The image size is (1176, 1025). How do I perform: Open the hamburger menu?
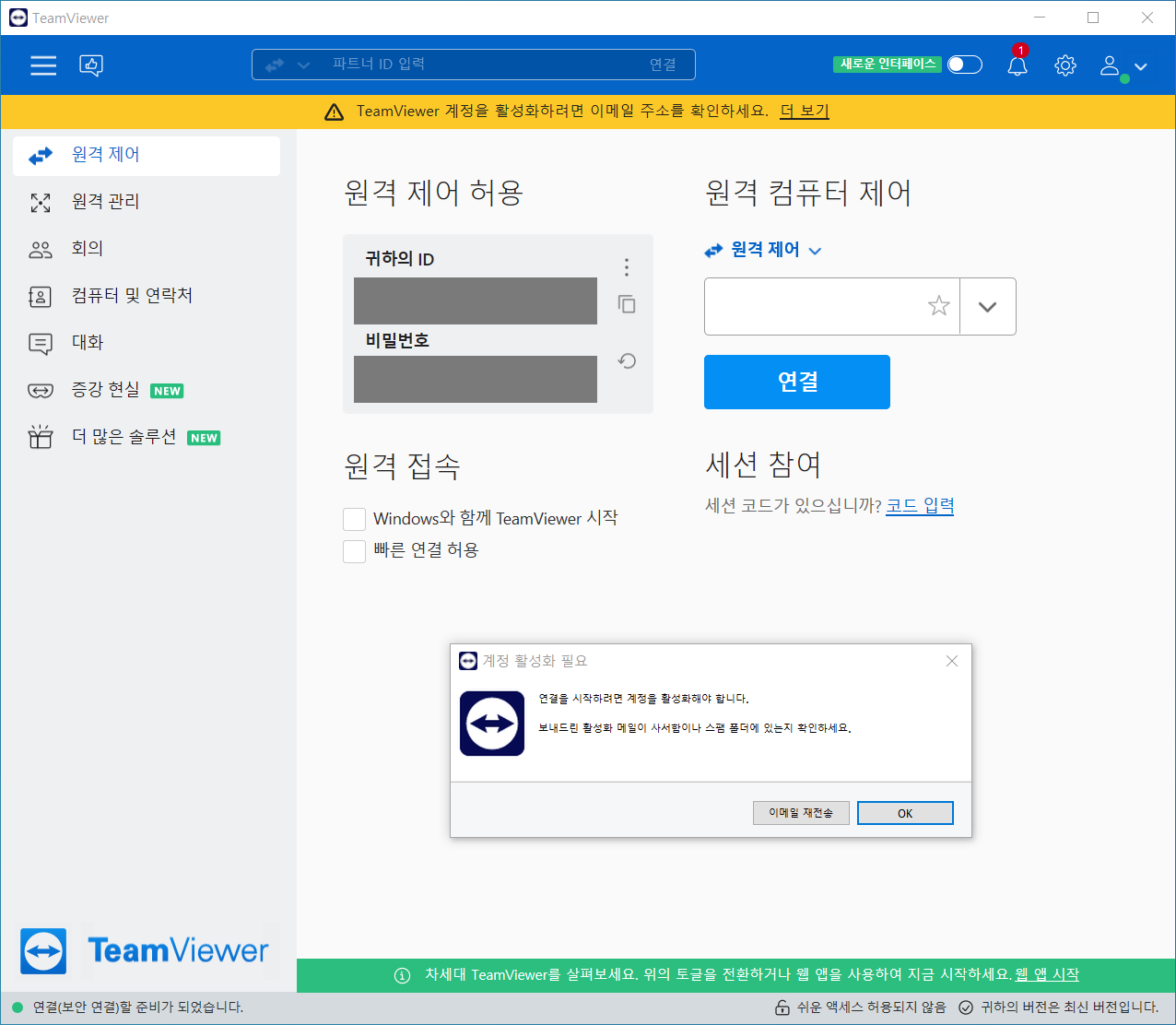[42, 65]
